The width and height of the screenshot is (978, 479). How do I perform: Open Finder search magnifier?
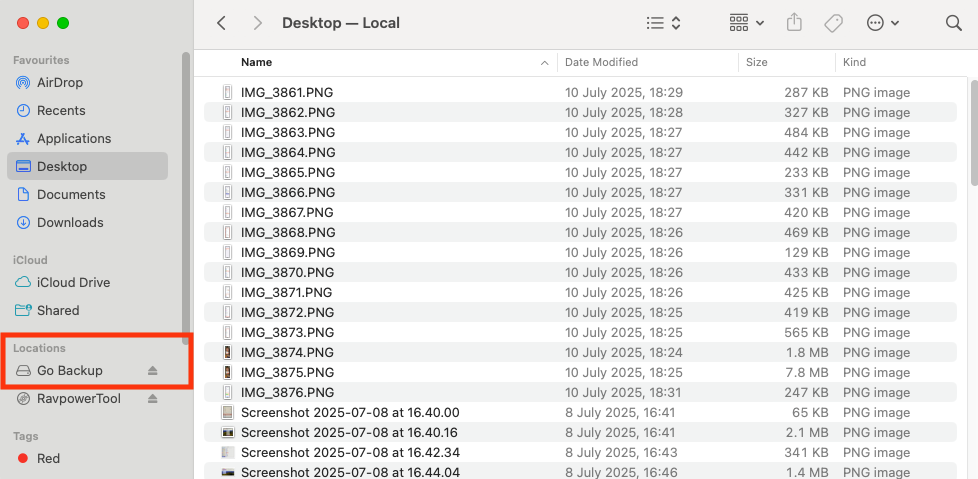point(954,23)
